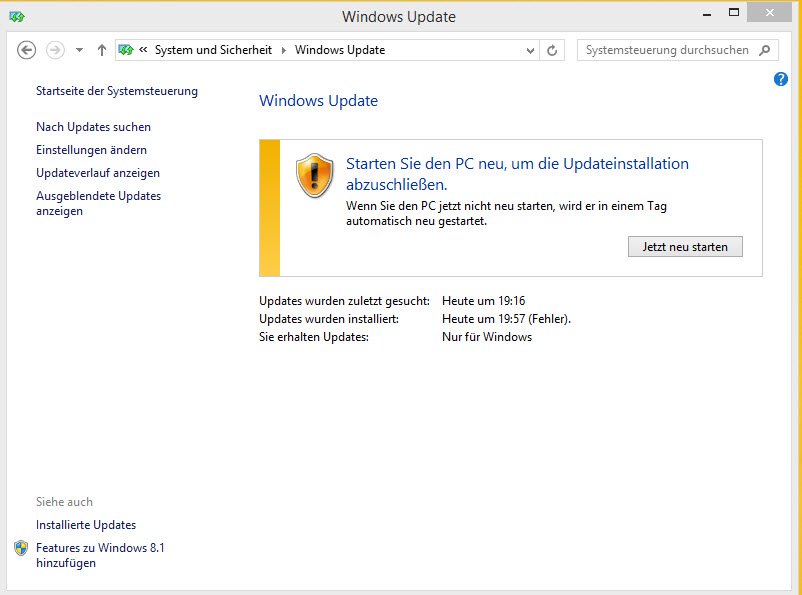The width and height of the screenshot is (802, 595).
Task: Close the Windows Update window
Action: click(x=769, y=13)
